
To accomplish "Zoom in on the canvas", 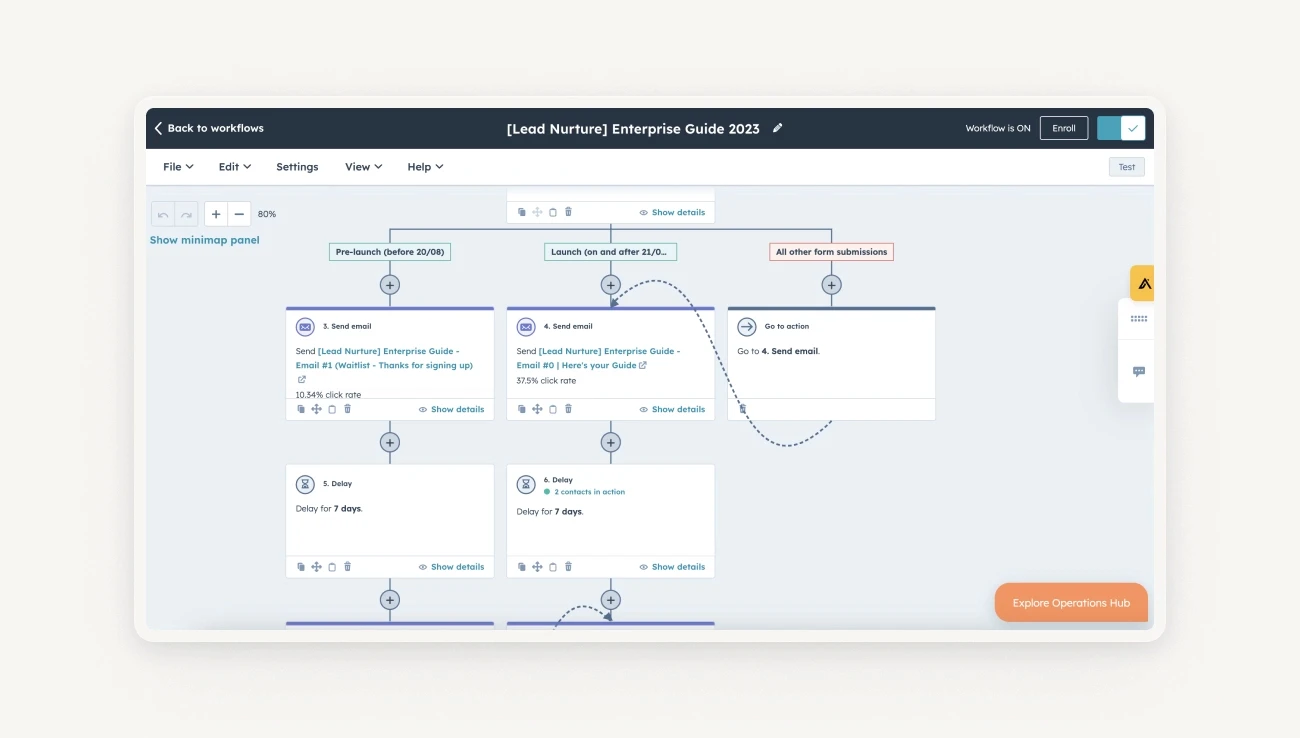I will (x=216, y=214).
